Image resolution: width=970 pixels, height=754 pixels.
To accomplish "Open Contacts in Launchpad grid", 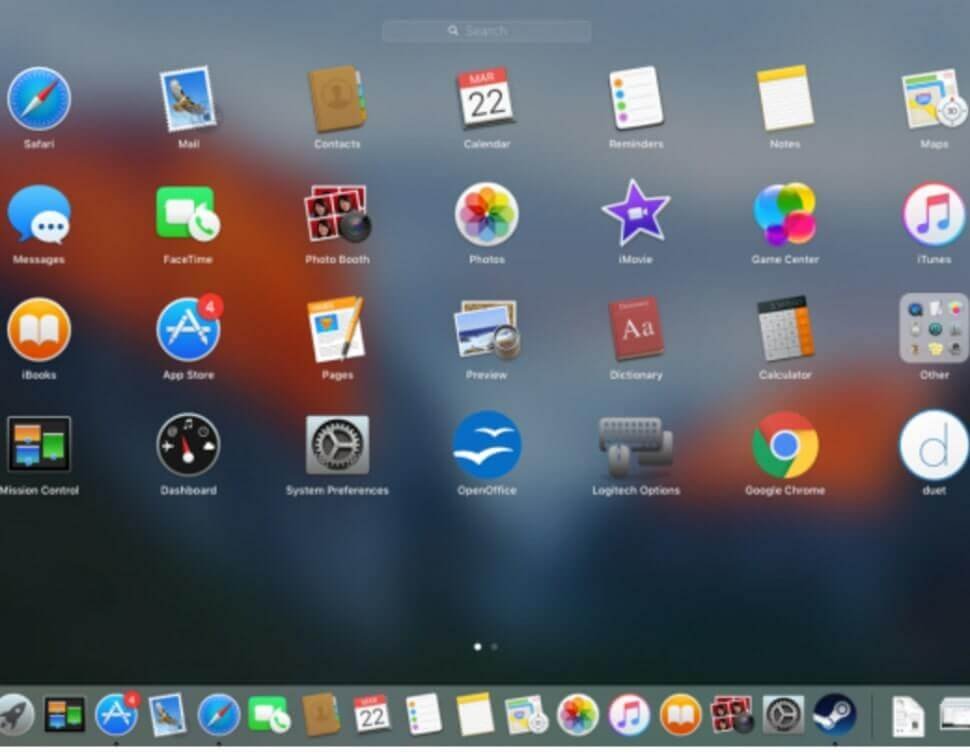I will pyautogui.click(x=337, y=99).
